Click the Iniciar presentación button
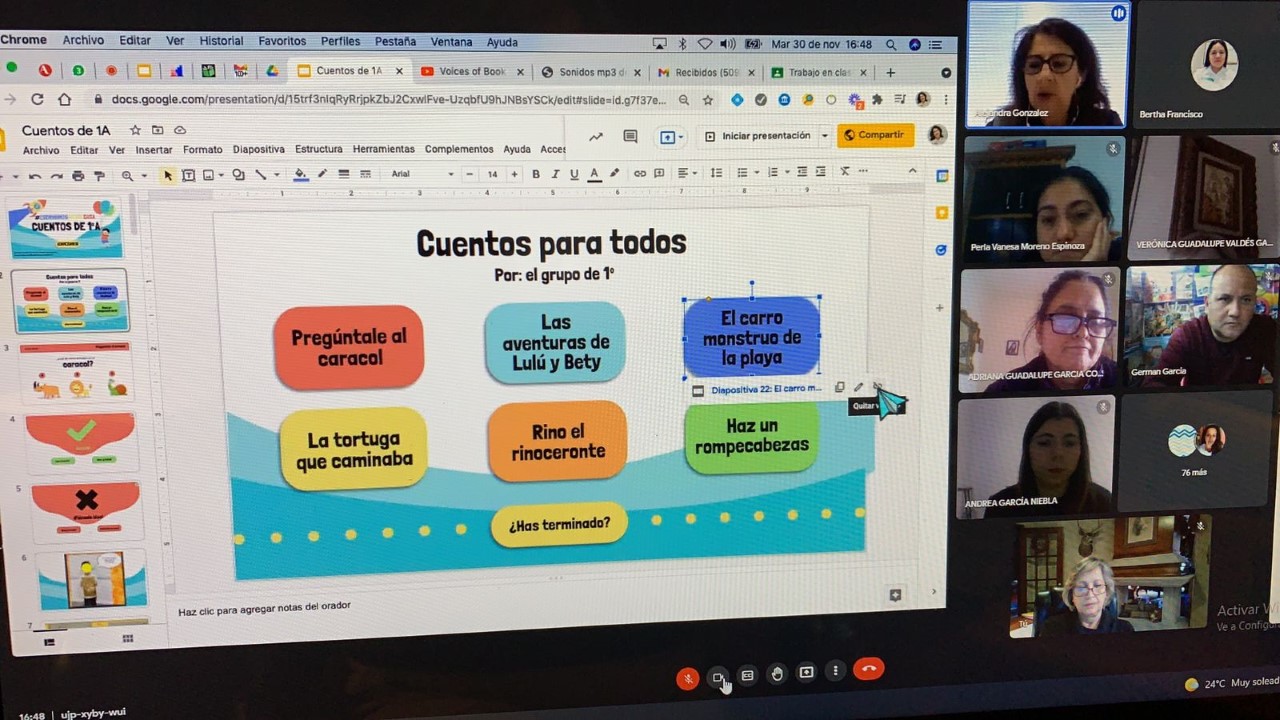The width and height of the screenshot is (1280, 720). pyautogui.click(x=758, y=136)
